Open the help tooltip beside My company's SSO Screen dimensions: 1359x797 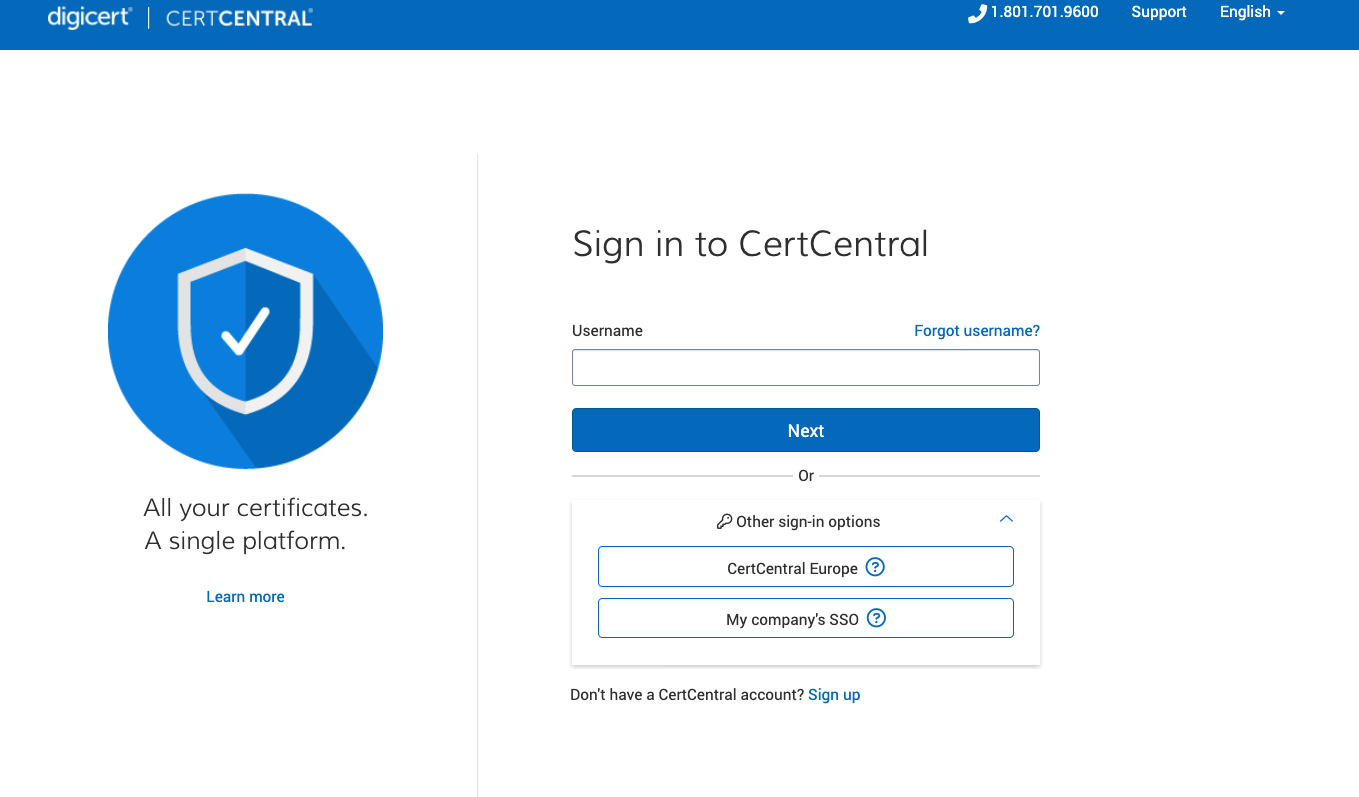point(877,618)
